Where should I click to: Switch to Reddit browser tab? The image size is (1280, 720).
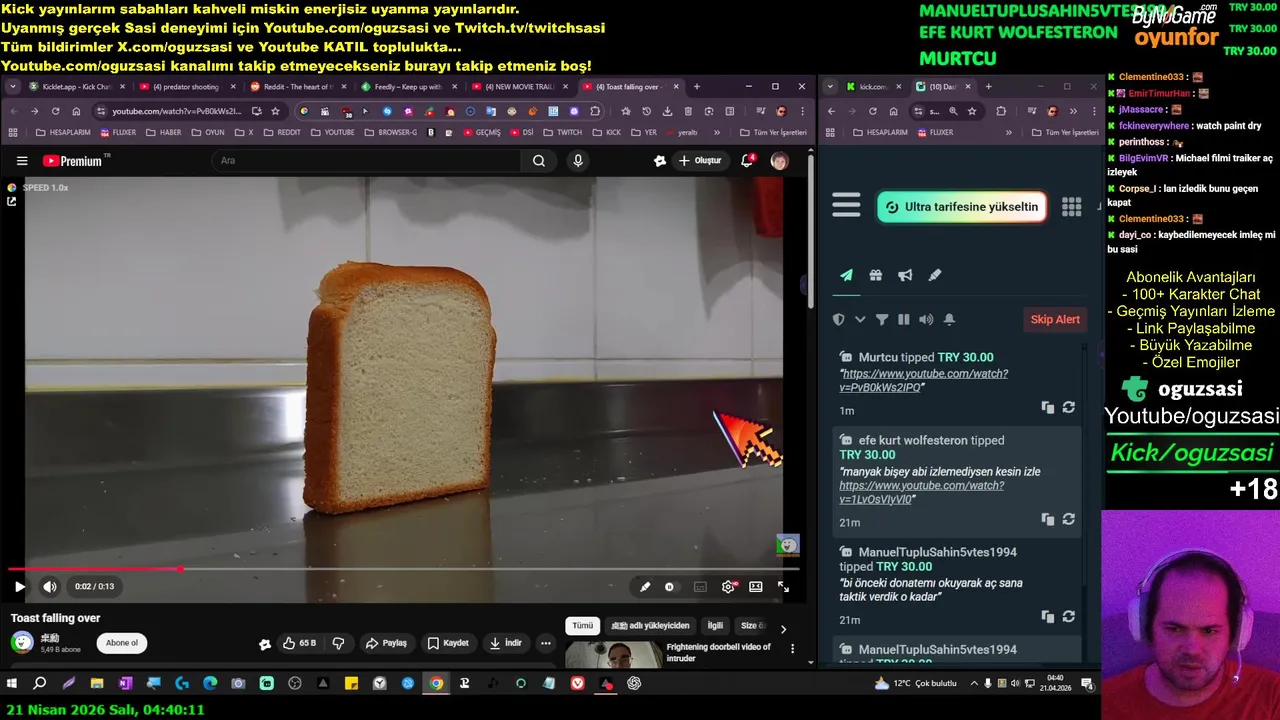pos(298,87)
